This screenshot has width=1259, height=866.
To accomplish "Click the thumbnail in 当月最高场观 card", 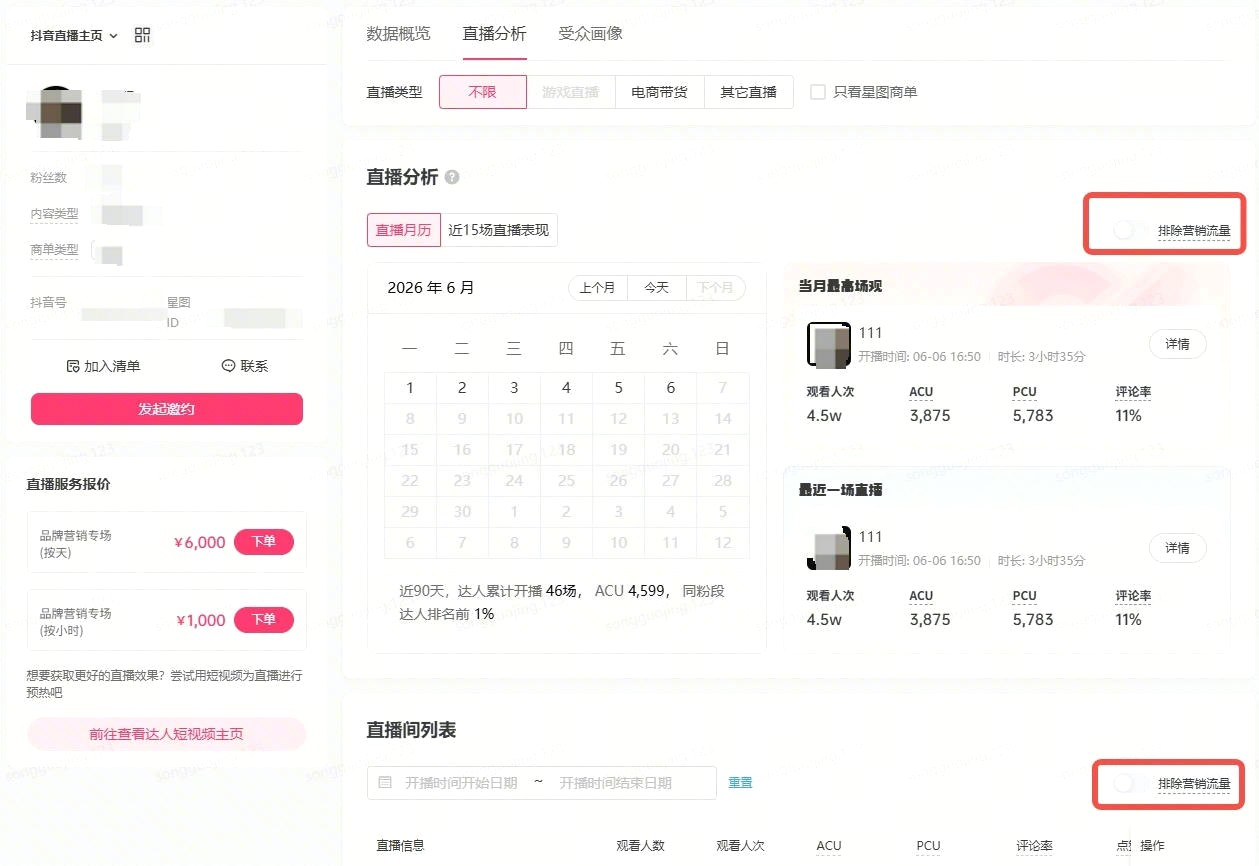I will 829,345.
